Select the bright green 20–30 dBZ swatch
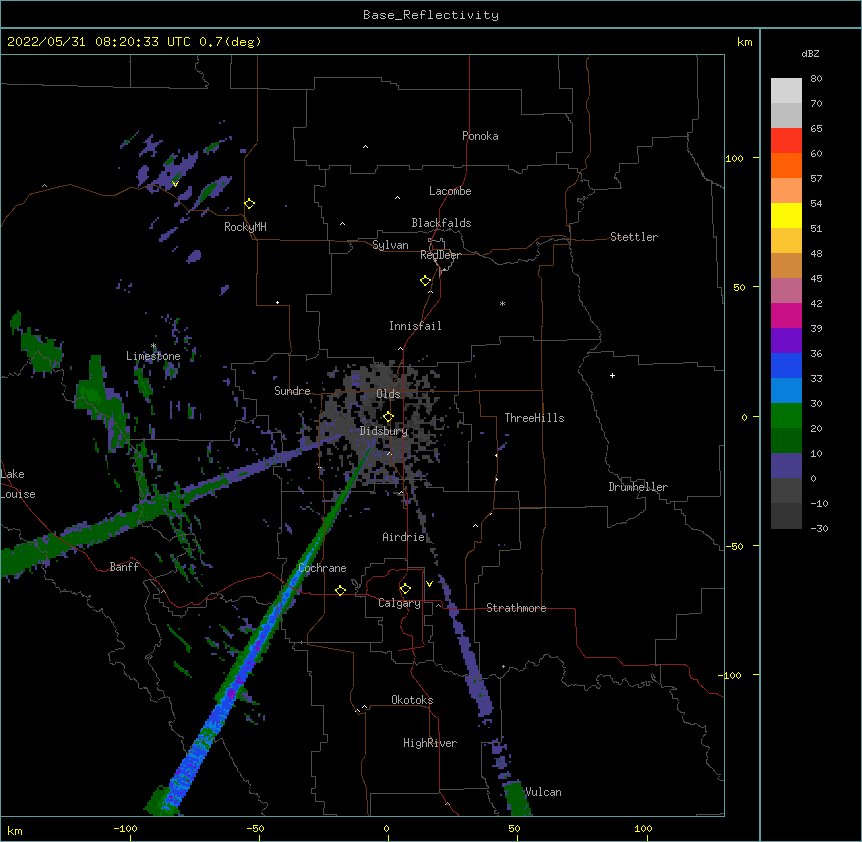Screen dimensions: 862x842 pyautogui.click(x=786, y=416)
